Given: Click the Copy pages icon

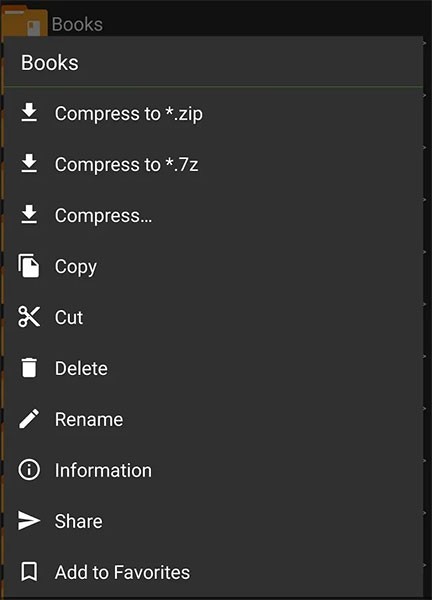Looking at the screenshot, I should pos(29,266).
